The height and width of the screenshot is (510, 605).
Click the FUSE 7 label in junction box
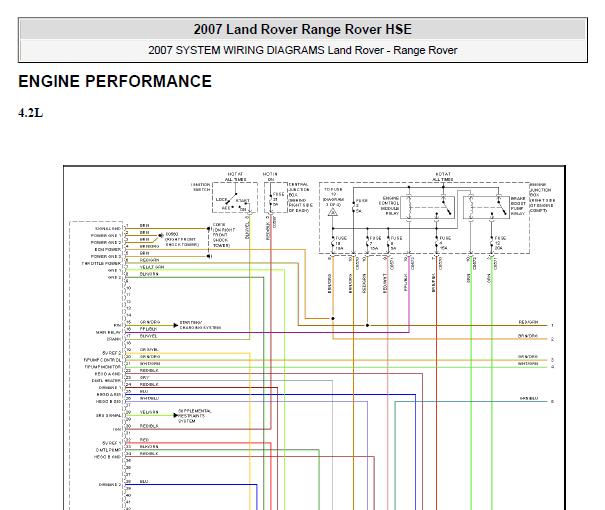click(x=375, y=243)
